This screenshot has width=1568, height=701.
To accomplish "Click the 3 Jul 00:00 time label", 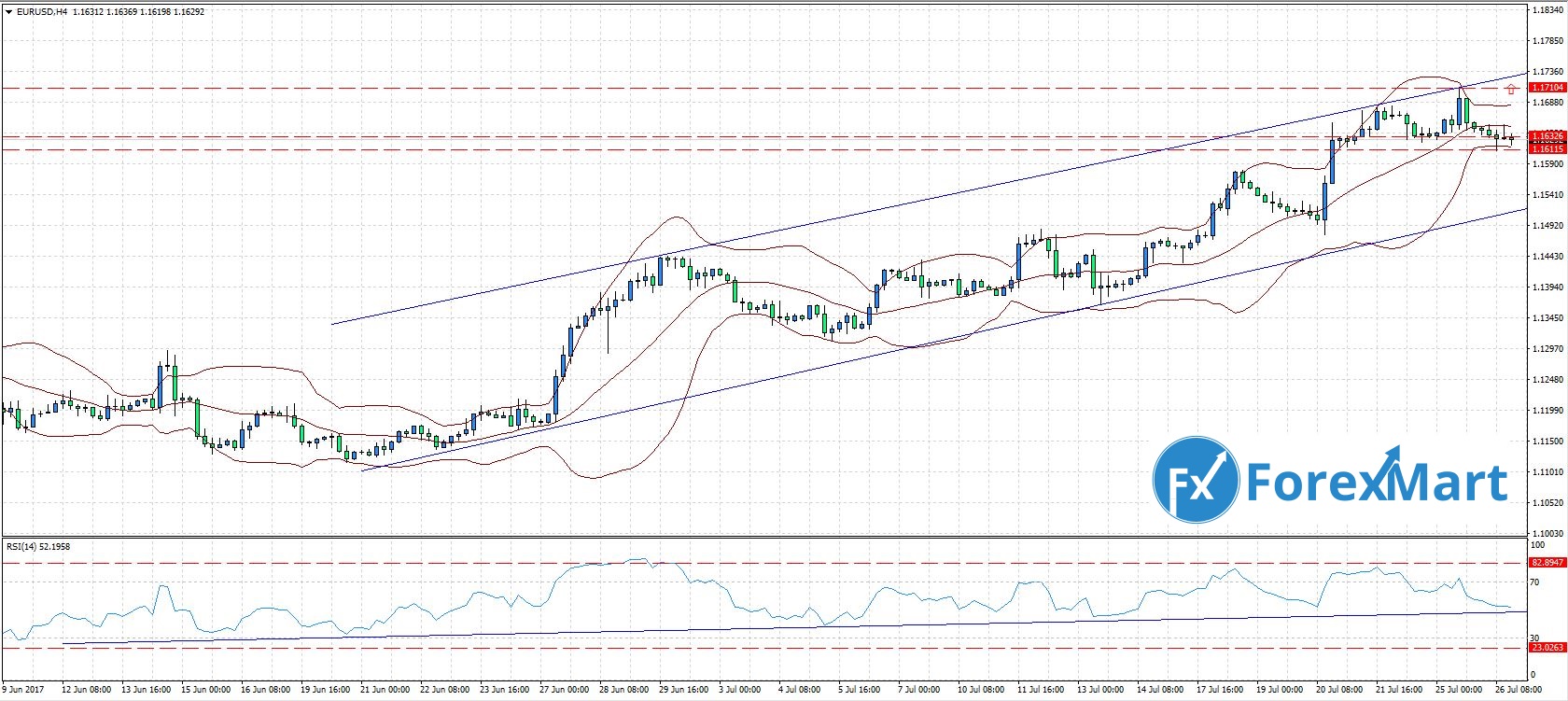I will pyautogui.click(x=740, y=690).
